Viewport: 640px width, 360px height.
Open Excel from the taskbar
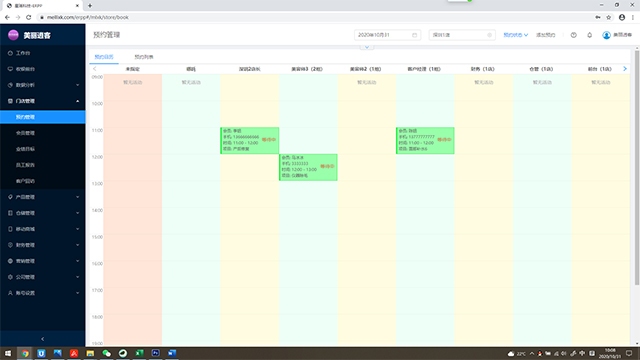[139, 353]
